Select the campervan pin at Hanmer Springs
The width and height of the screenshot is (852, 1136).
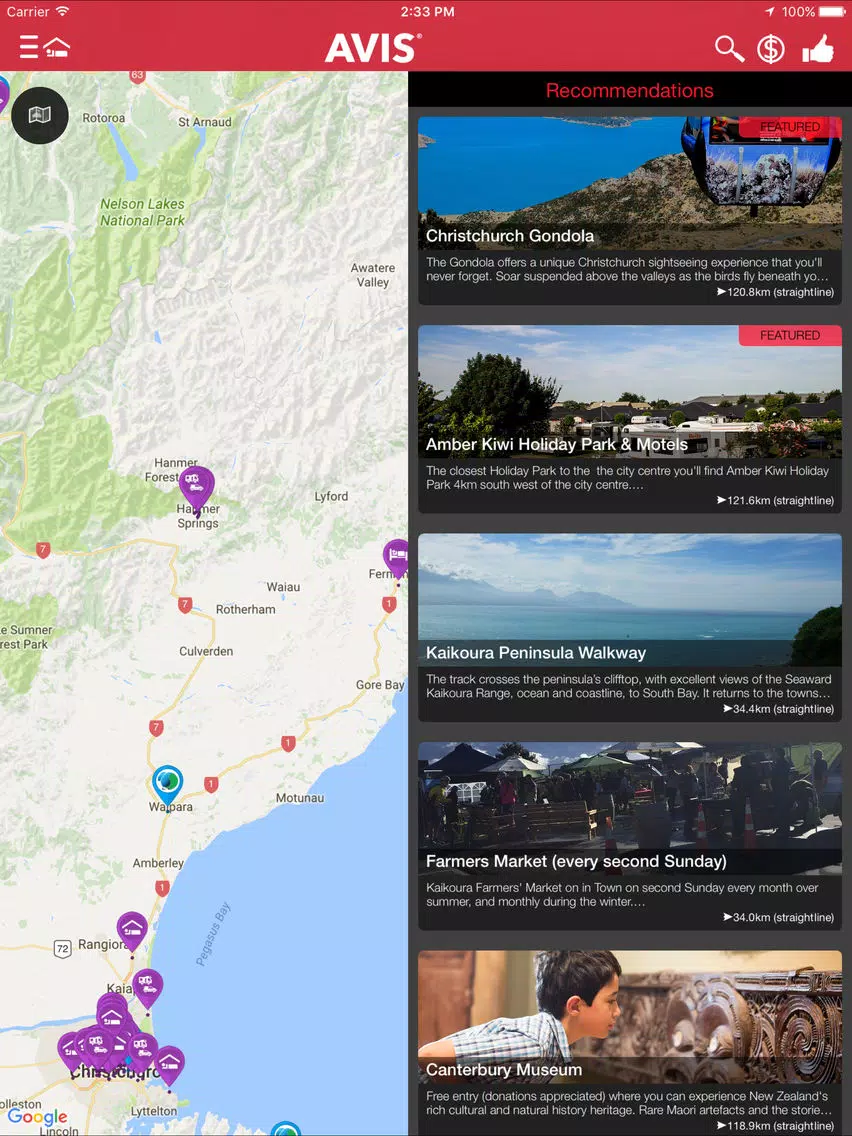click(196, 490)
